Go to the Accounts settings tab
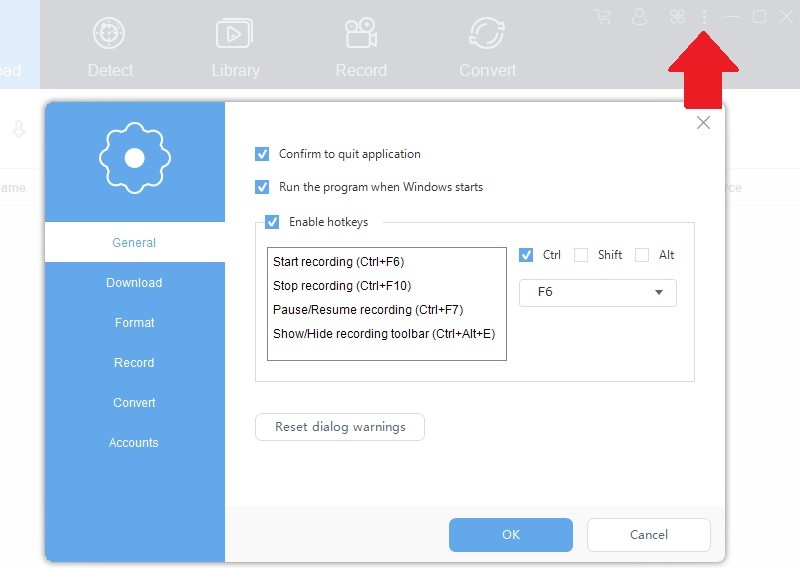Viewport: 800px width, 568px height. point(134,443)
